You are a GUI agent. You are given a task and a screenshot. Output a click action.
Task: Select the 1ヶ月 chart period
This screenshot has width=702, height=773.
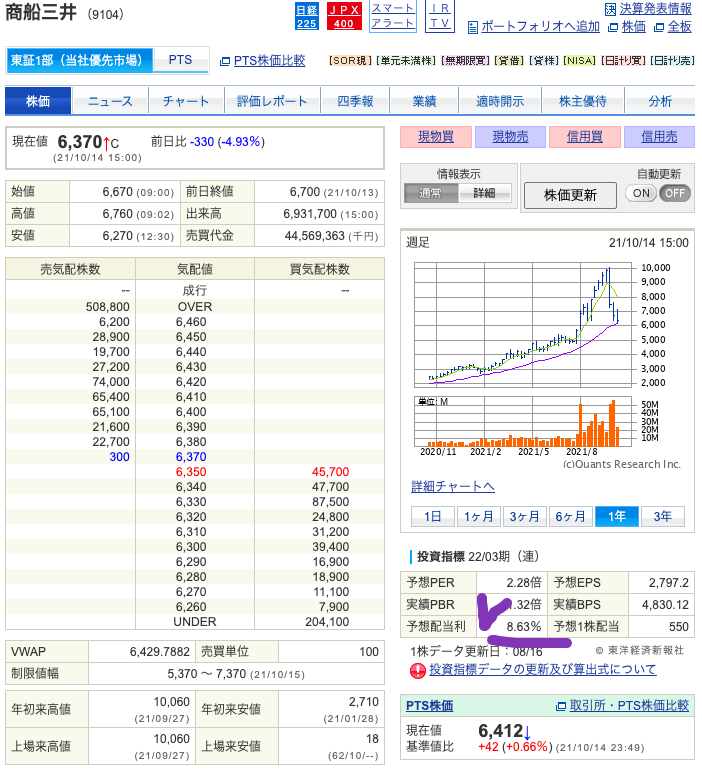tap(478, 516)
